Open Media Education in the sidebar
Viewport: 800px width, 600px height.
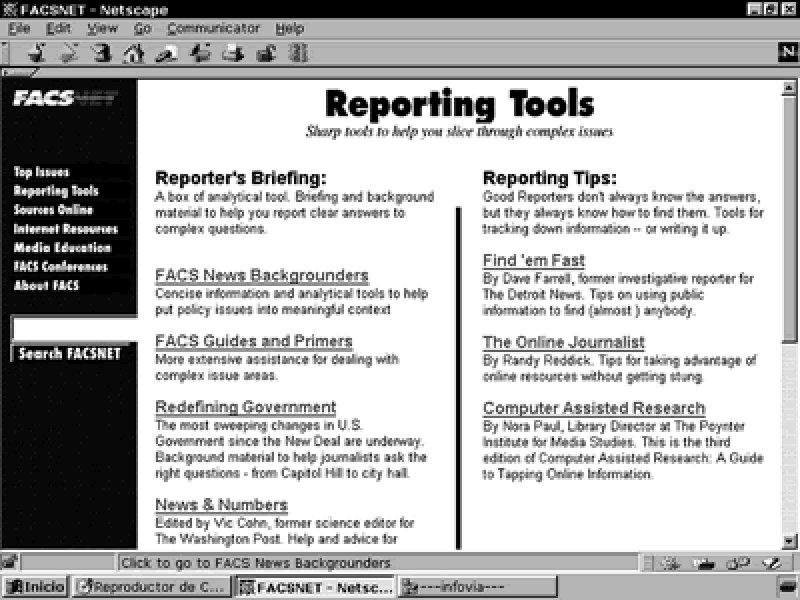pyautogui.click(x=62, y=247)
